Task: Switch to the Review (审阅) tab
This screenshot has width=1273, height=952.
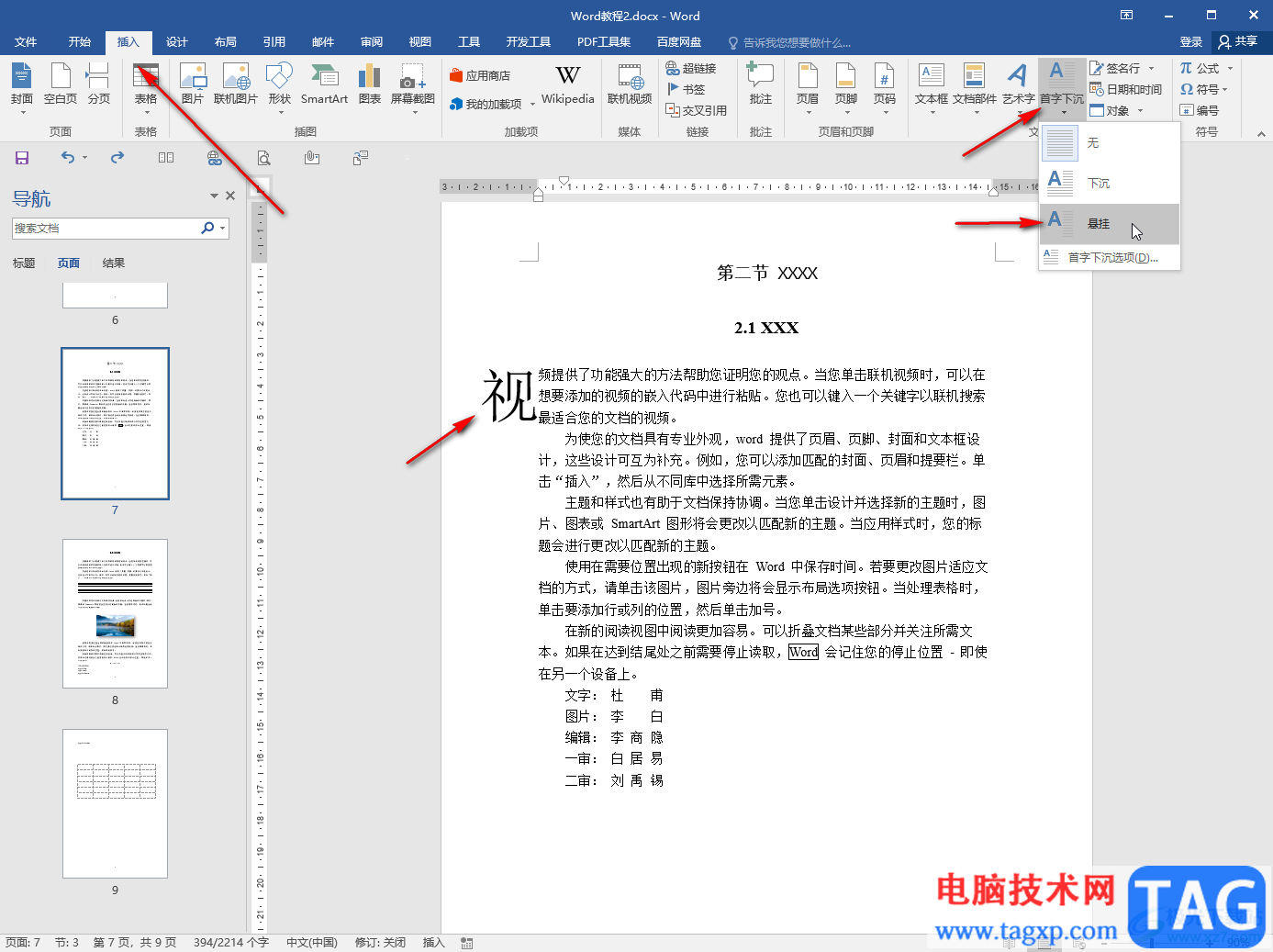Action: pos(372,42)
